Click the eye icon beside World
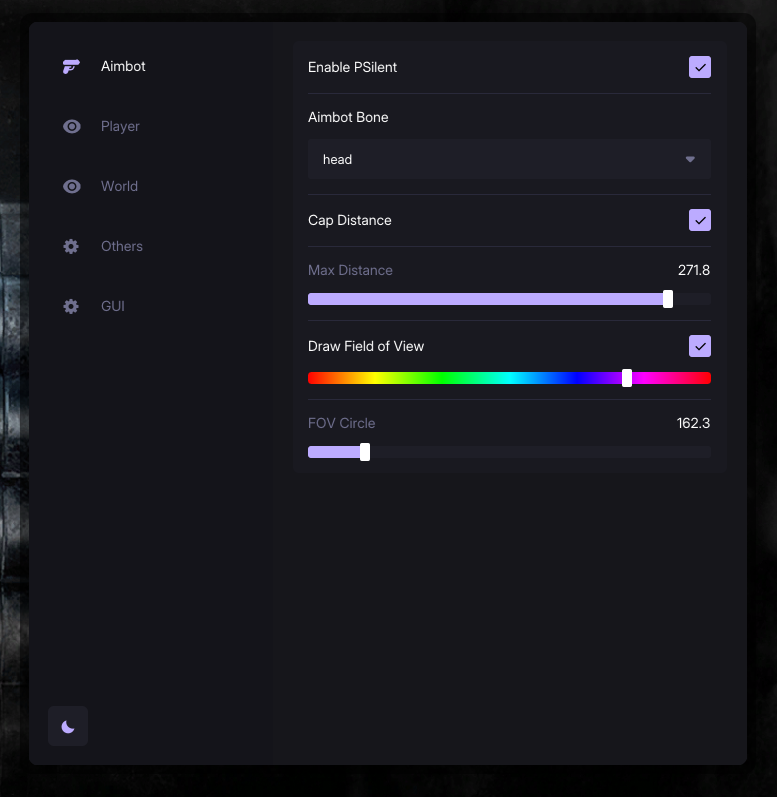The height and width of the screenshot is (797, 777). (72, 187)
